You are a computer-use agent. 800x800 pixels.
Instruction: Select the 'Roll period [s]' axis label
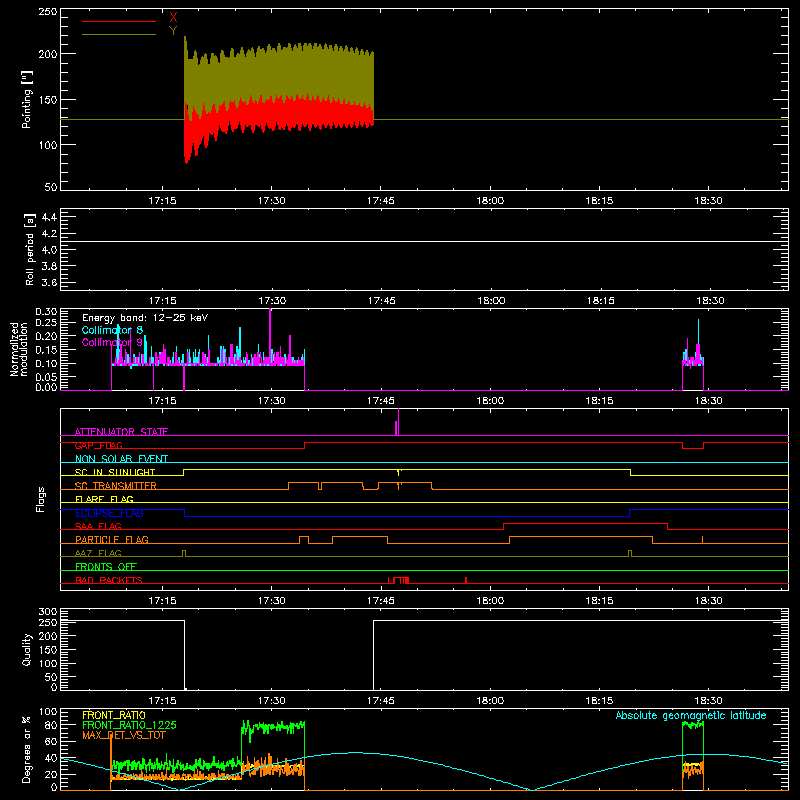tap(30, 249)
